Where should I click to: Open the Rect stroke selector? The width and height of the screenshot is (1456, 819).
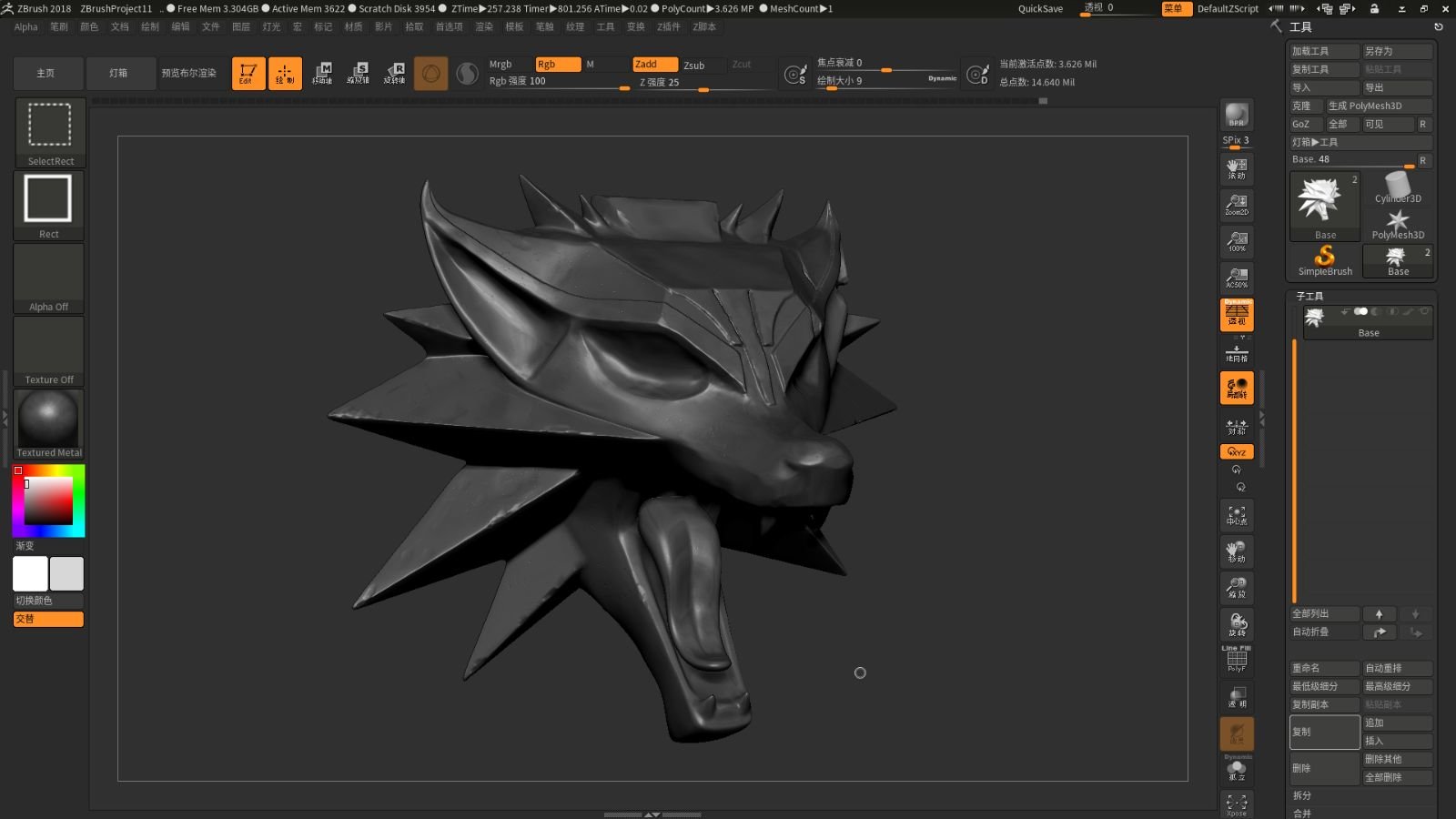click(x=49, y=205)
